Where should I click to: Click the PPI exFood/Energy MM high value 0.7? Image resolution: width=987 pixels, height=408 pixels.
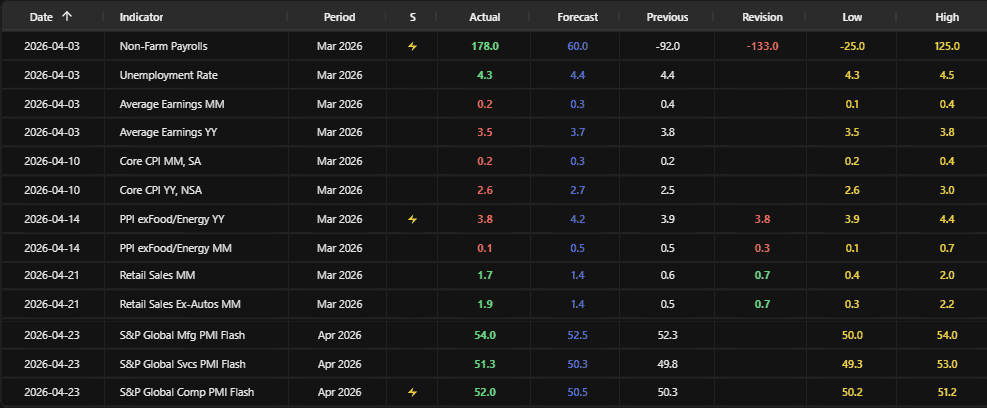coord(947,248)
